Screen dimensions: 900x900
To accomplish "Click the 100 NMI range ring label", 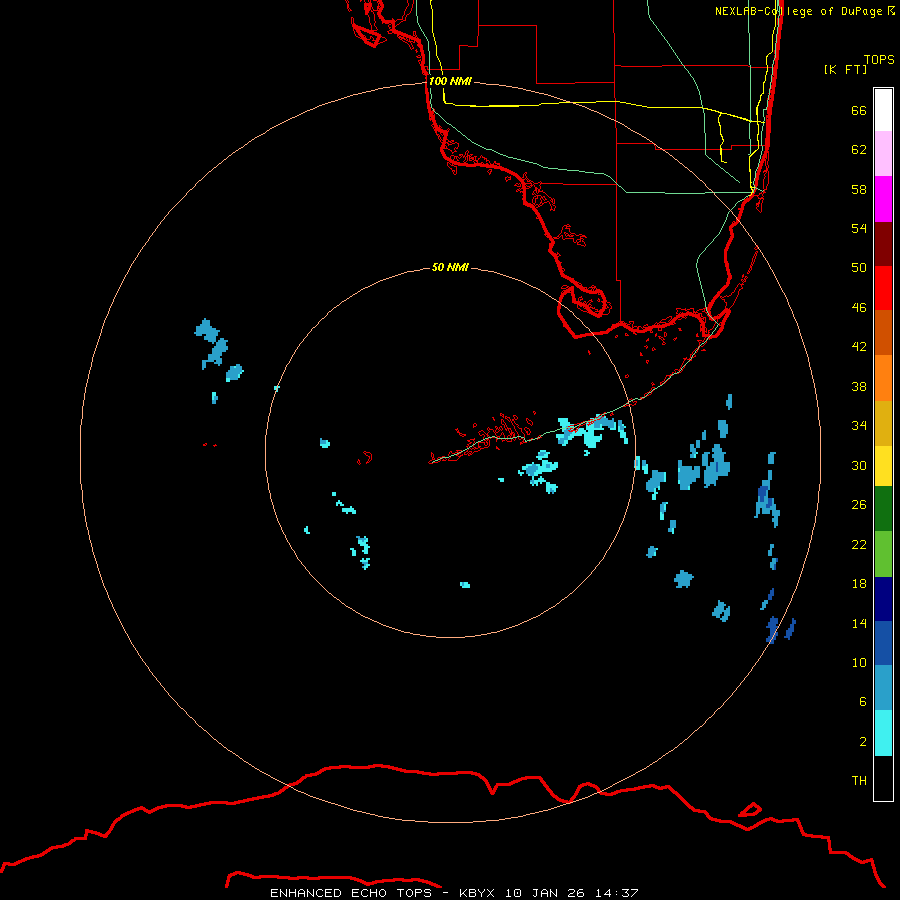I will pos(450,81).
